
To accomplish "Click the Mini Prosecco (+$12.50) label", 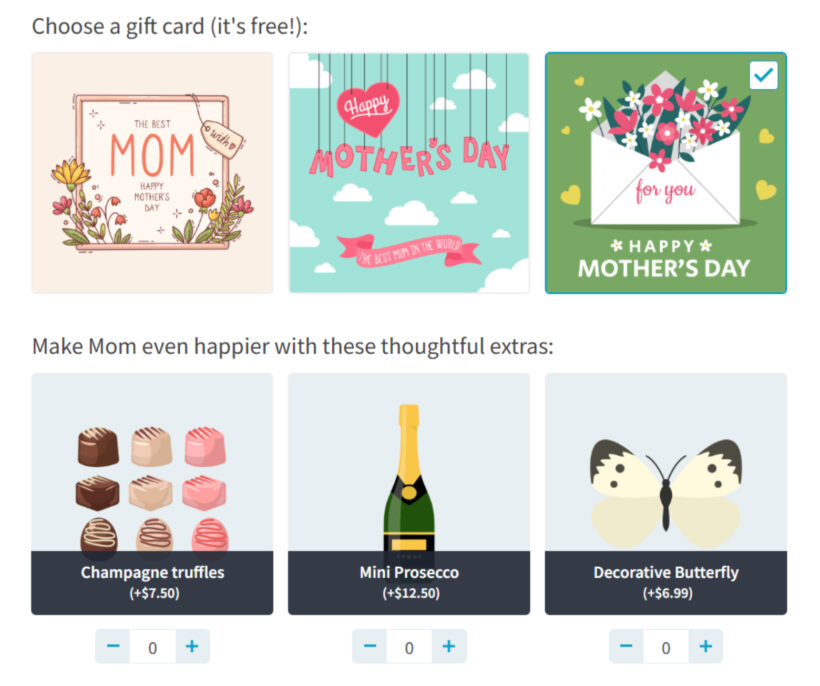I will pyautogui.click(x=409, y=582).
